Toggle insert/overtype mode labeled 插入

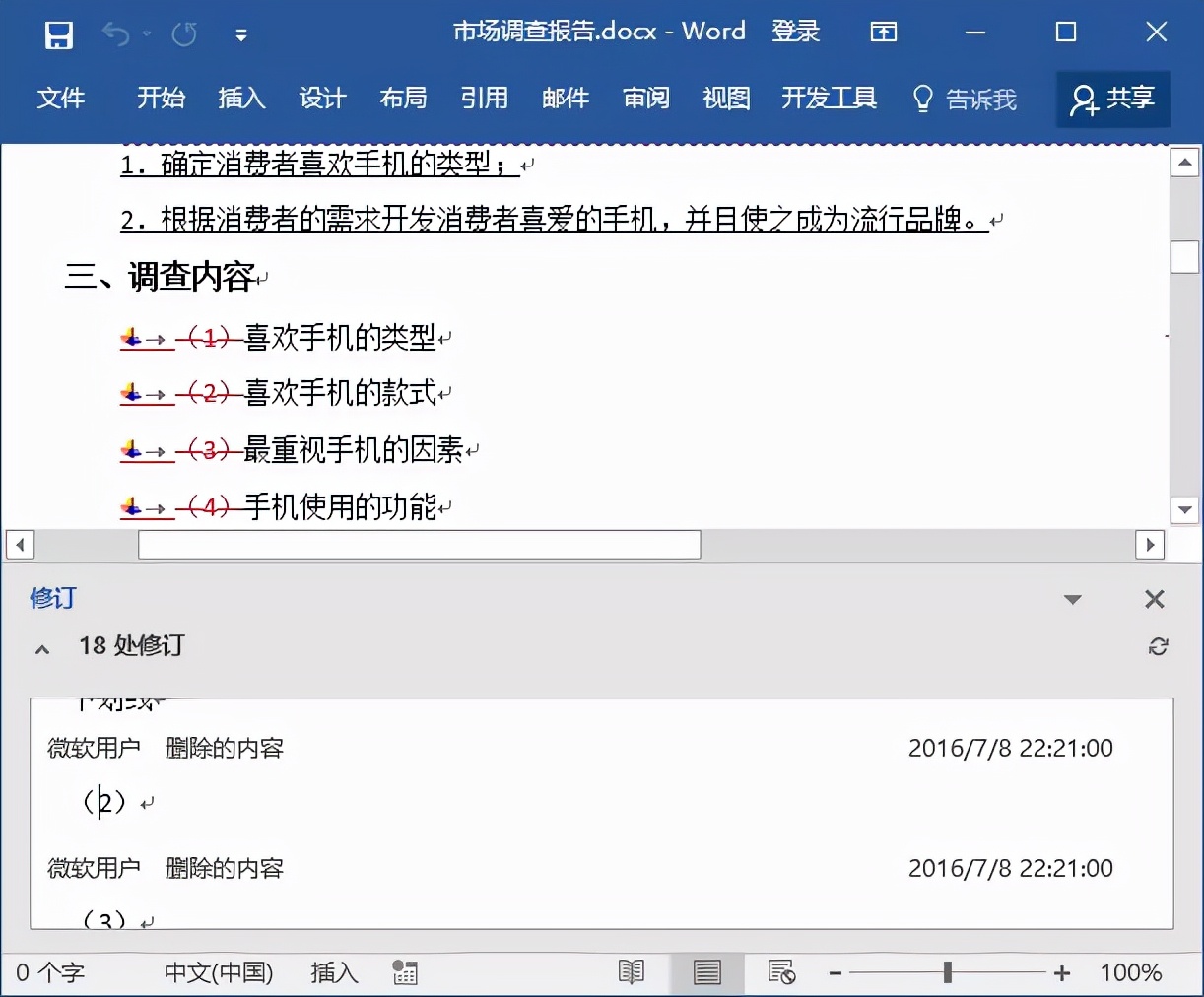(x=334, y=972)
